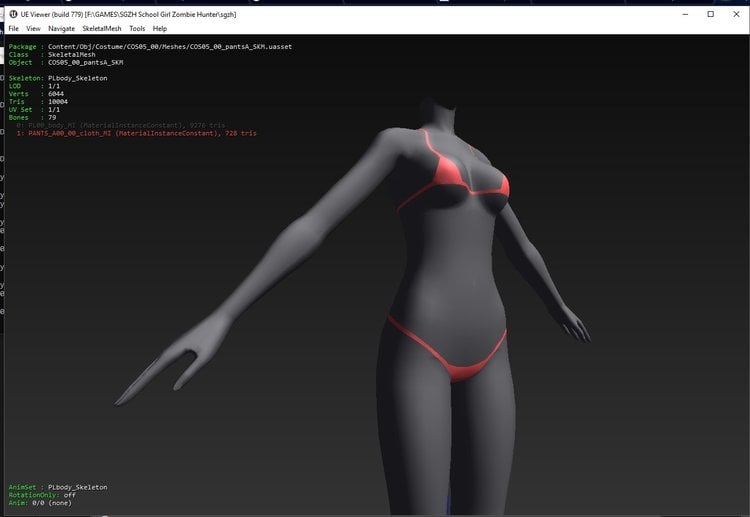Open the SkeletalMesh menu
The height and width of the screenshot is (517, 750).
pos(102,29)
